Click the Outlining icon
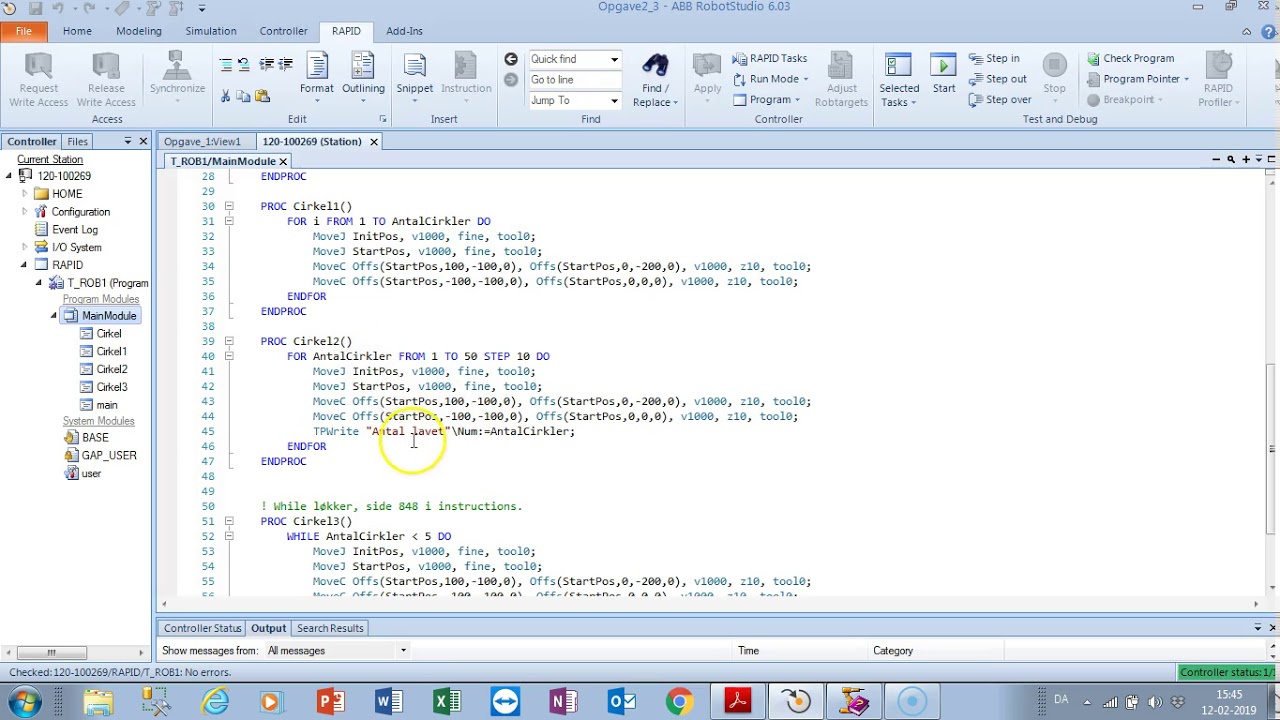This screenshot has height=720, width=1280. click(363, 67)
